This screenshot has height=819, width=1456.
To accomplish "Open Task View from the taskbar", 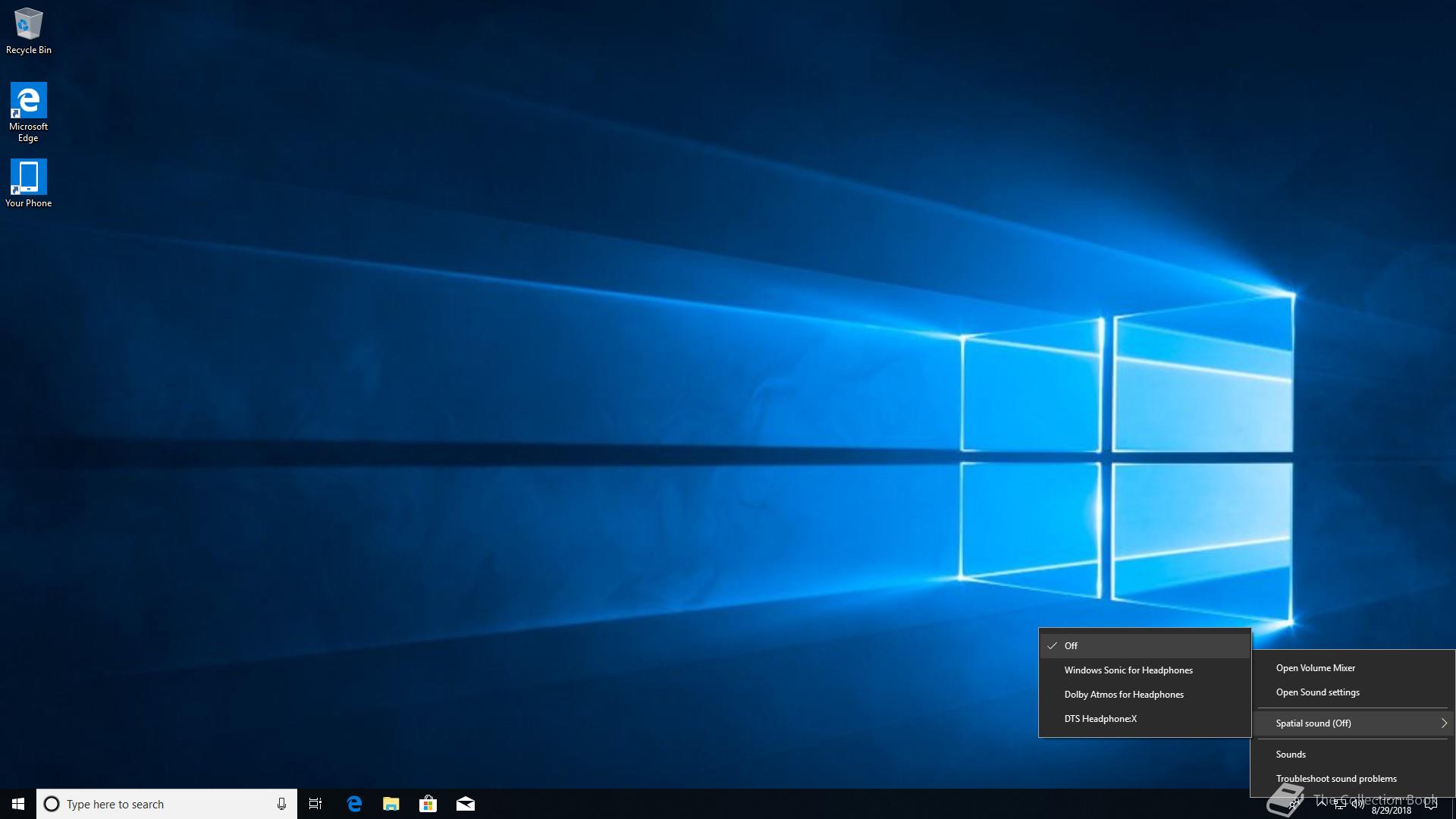I will 315,804.
